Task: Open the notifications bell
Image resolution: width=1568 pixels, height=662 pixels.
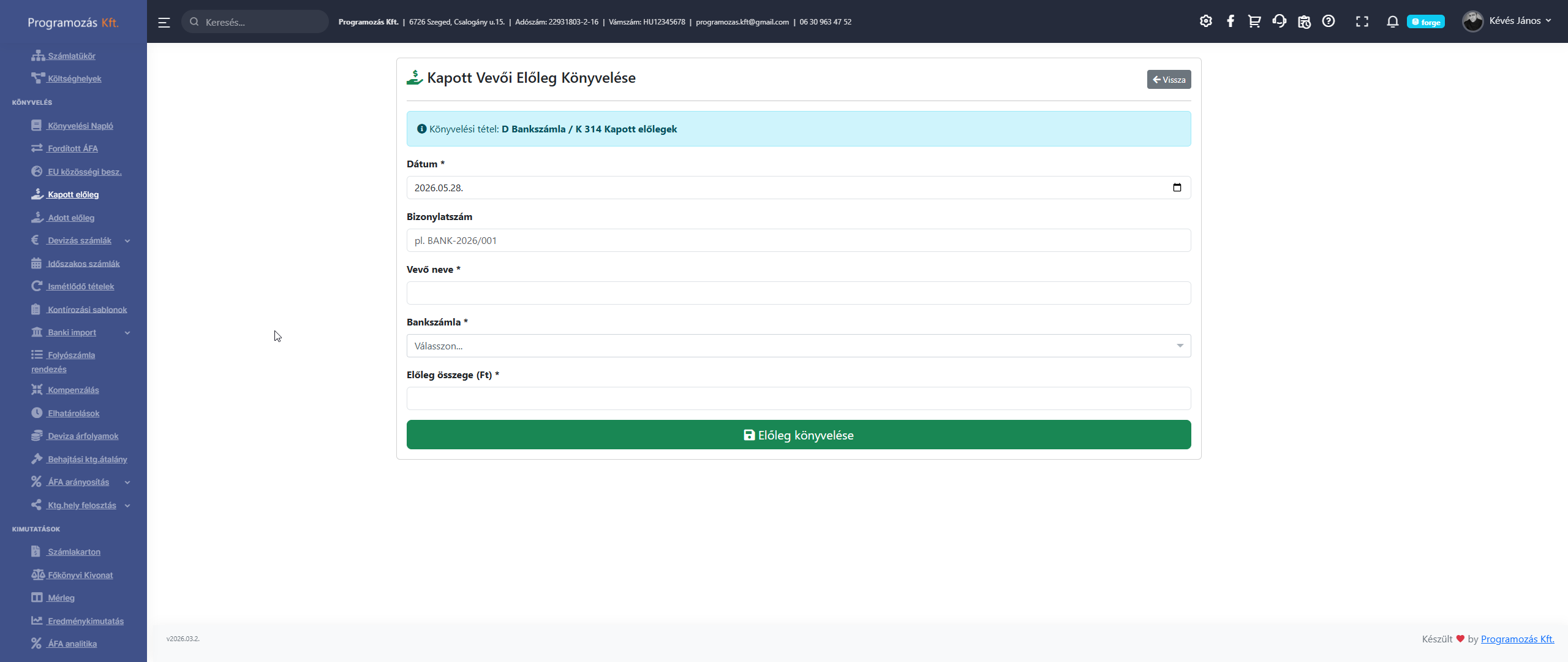Action: 1392,22
